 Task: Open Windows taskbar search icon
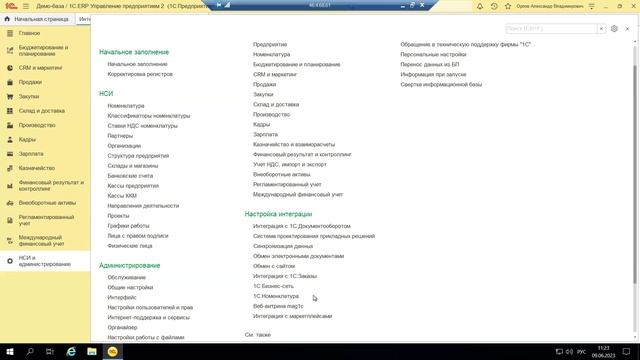[30, 351]
